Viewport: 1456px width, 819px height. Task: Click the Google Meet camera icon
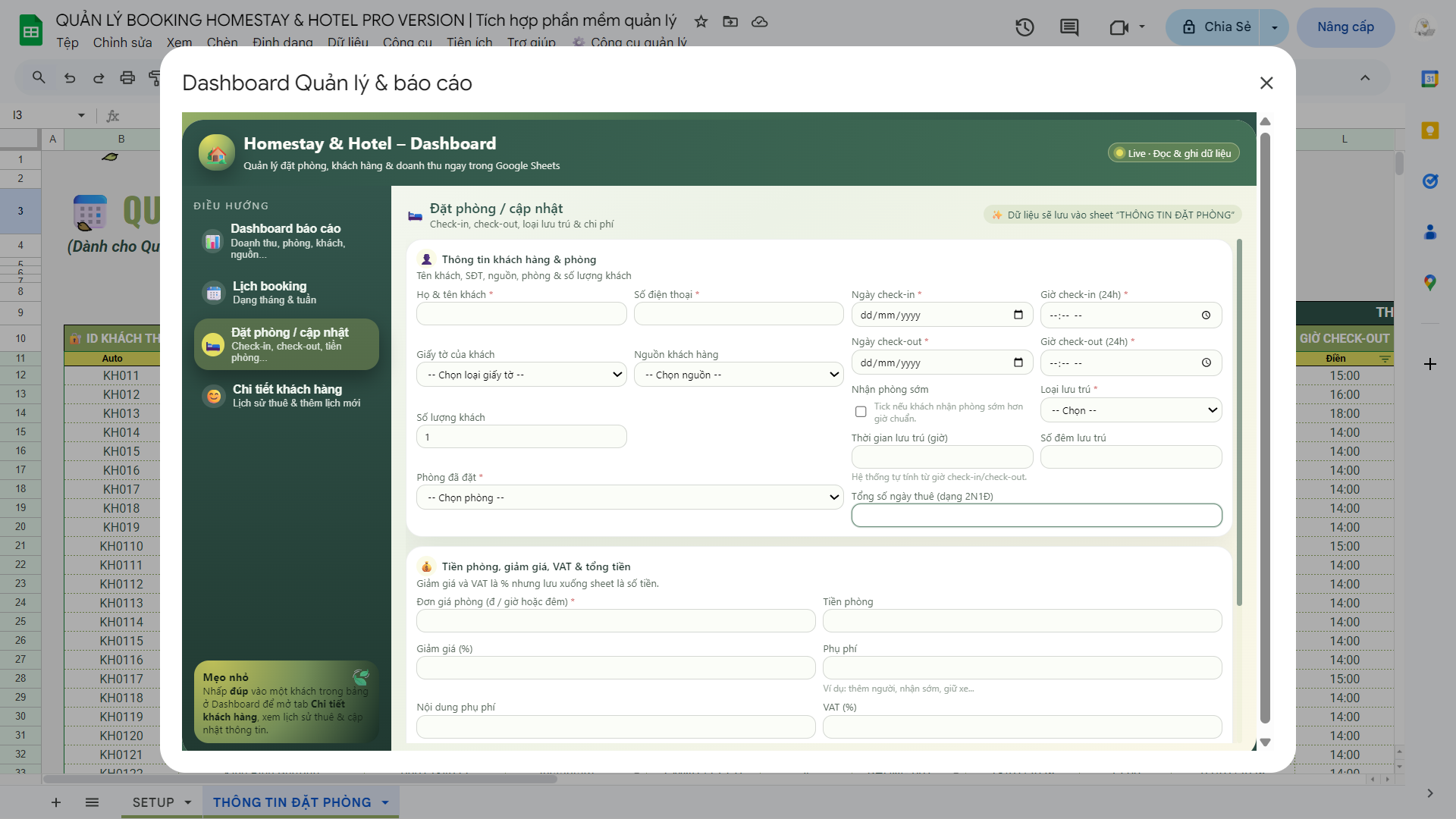point(1119,27)
